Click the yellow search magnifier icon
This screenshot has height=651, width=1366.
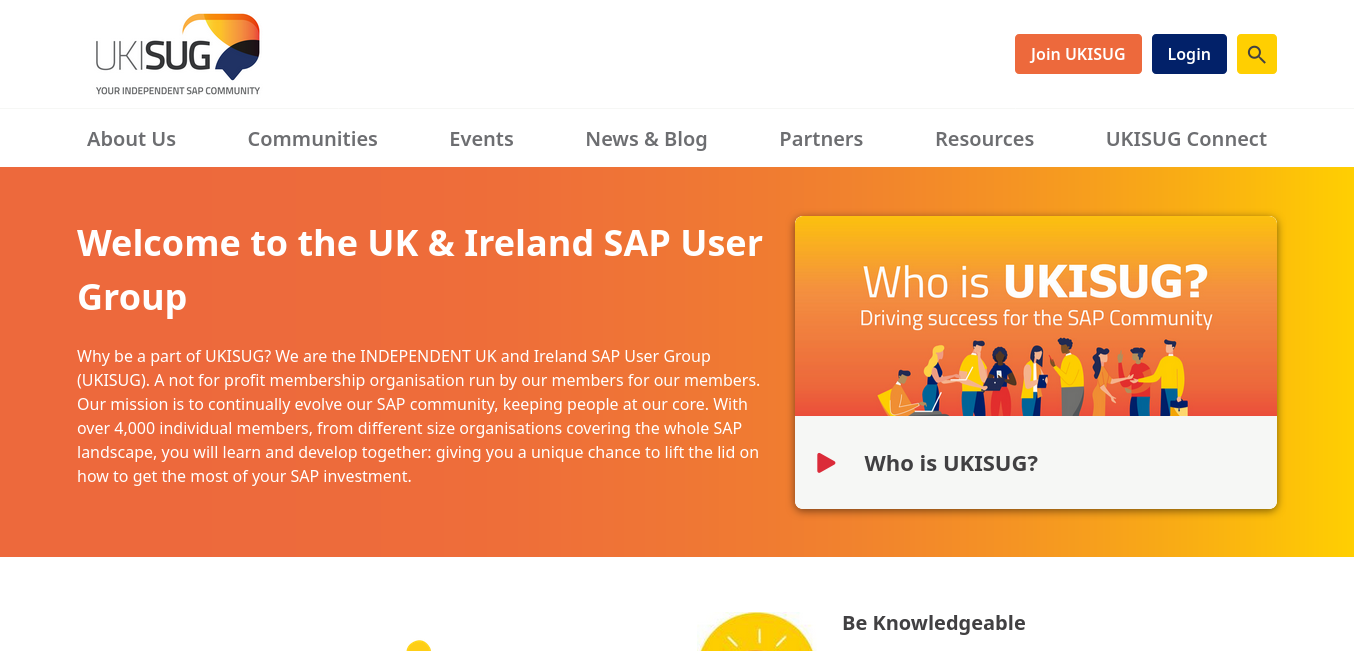pos(1256,54)
